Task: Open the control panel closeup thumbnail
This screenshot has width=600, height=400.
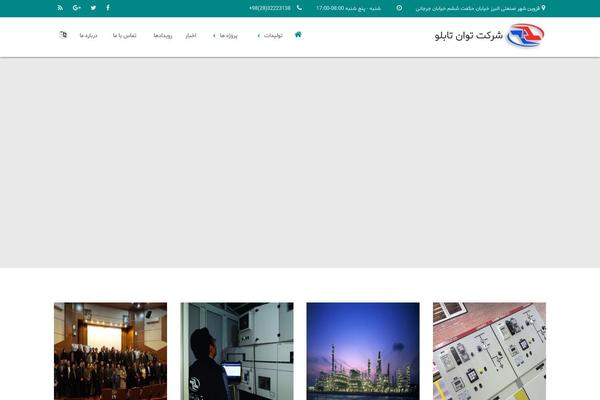Action: click(489, 351)
